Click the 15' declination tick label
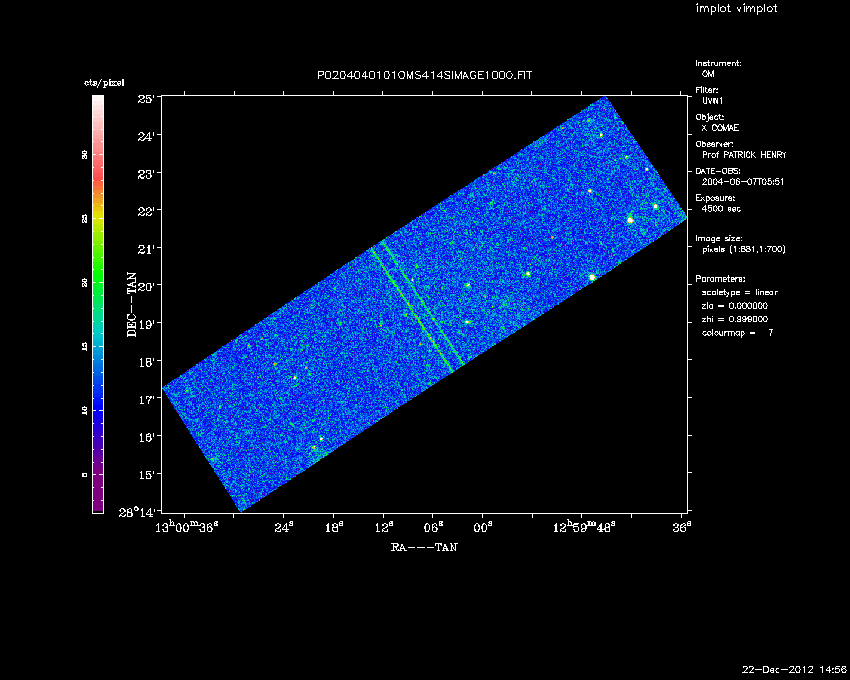 [146, 474]
